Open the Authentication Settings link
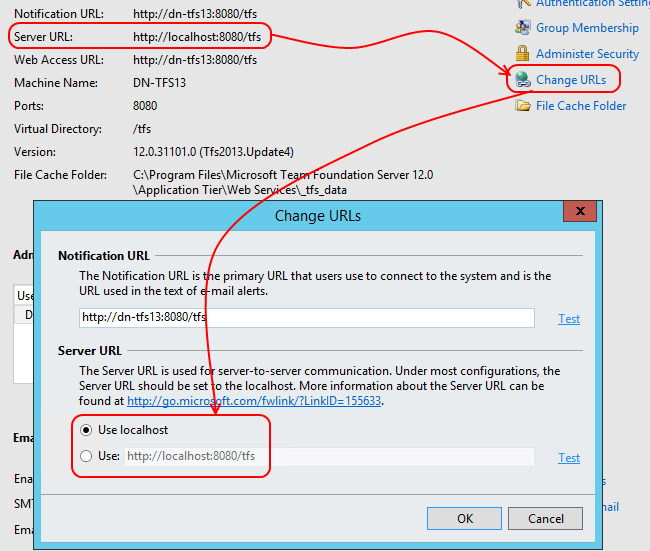The image size is (650, 551). point(592,4)
